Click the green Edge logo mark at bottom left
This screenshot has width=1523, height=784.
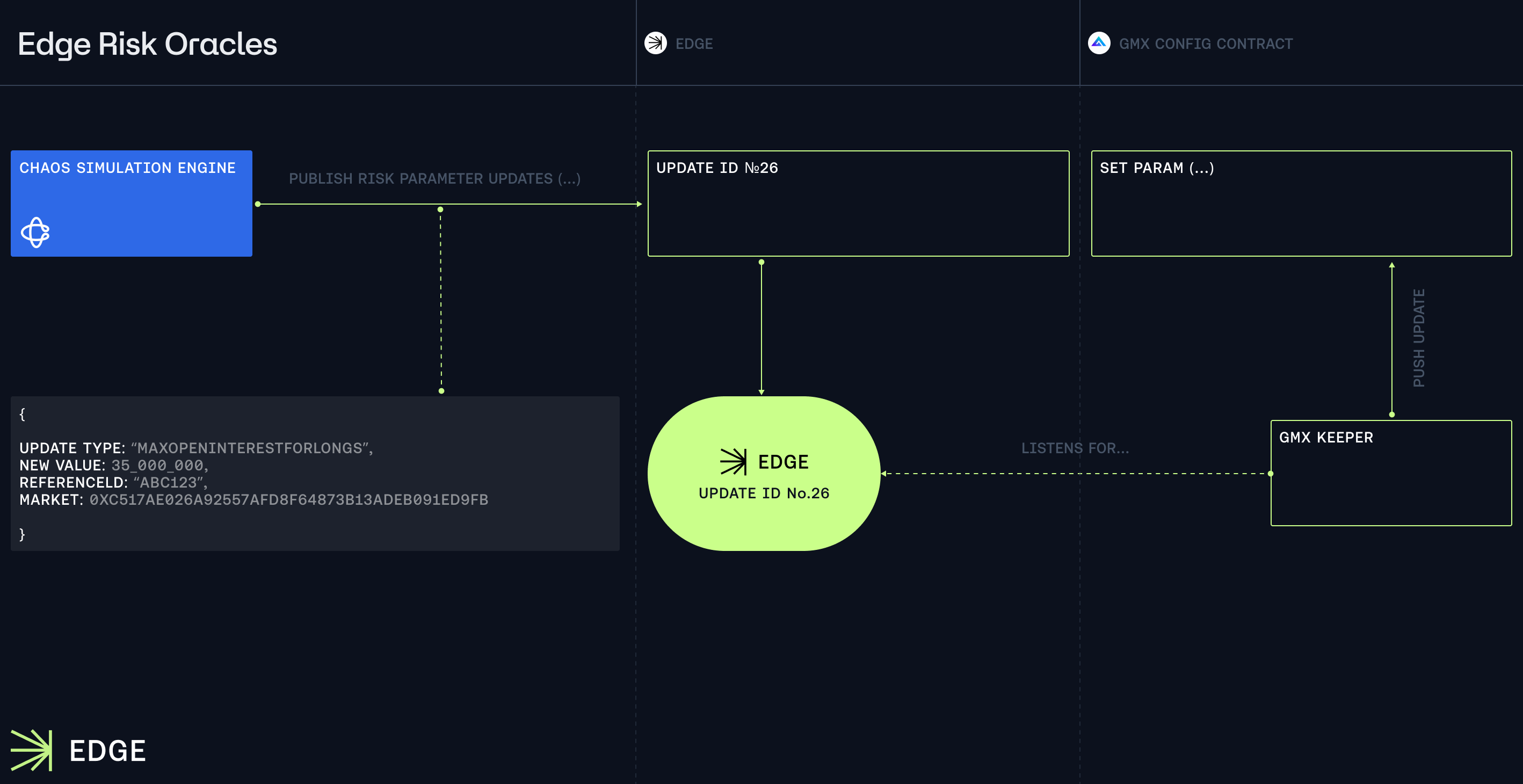point(32,750)
